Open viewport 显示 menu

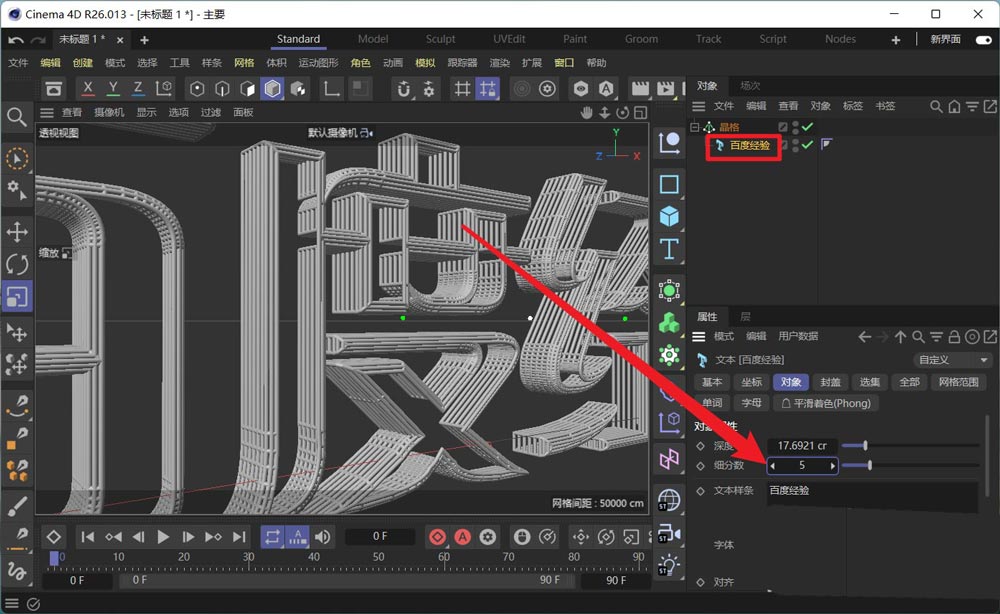click(x=146, y=112)
